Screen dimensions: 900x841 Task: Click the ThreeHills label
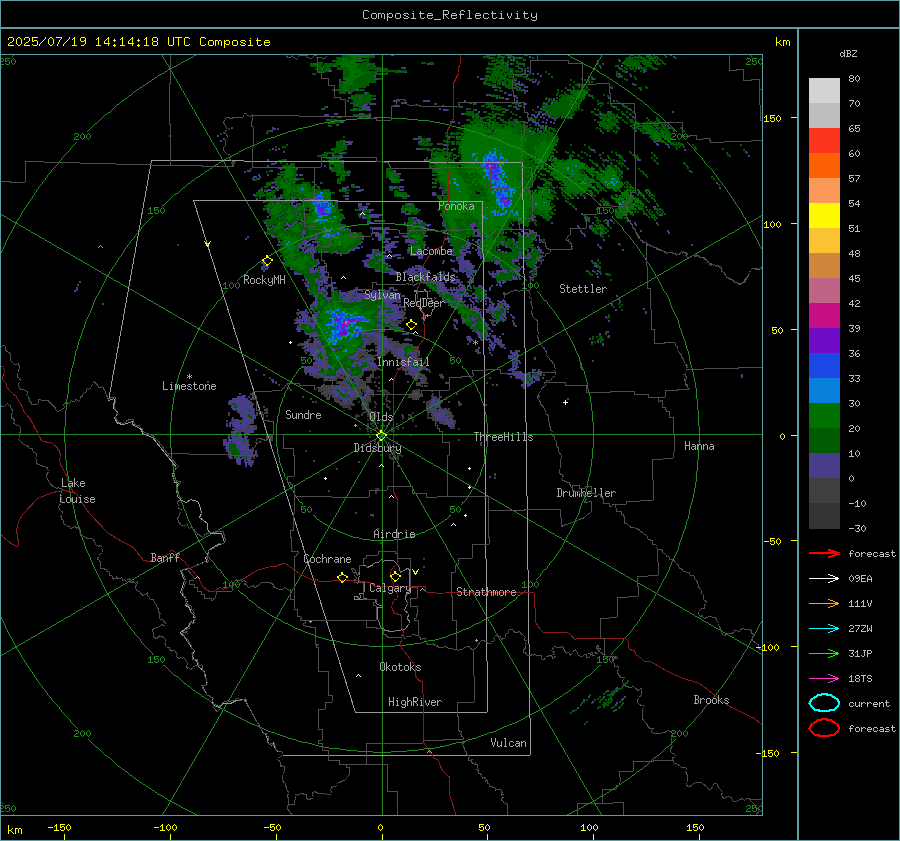[503, 437]
